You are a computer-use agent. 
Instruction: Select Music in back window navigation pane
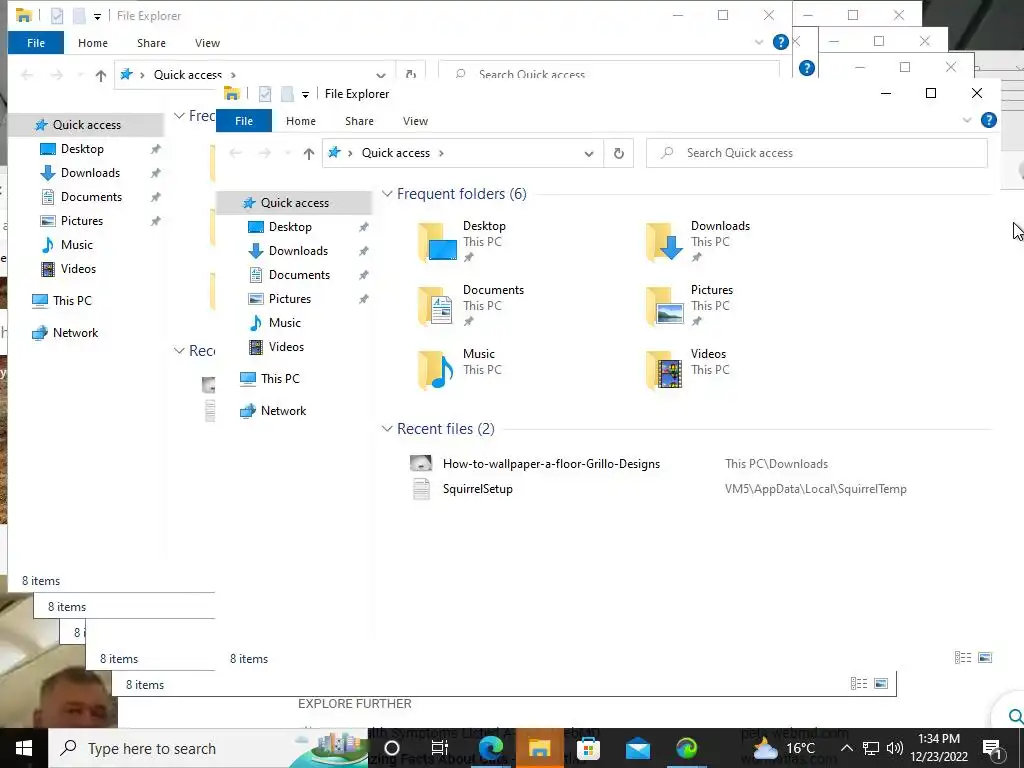76,245
